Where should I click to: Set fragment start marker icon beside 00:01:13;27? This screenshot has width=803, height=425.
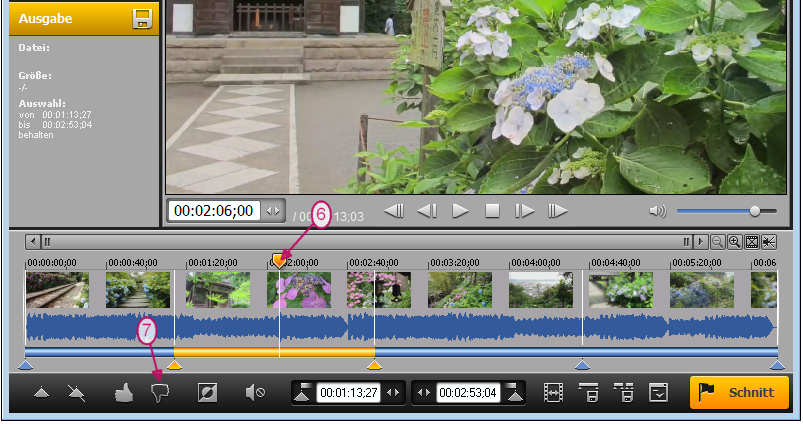(x=303, y=392)
